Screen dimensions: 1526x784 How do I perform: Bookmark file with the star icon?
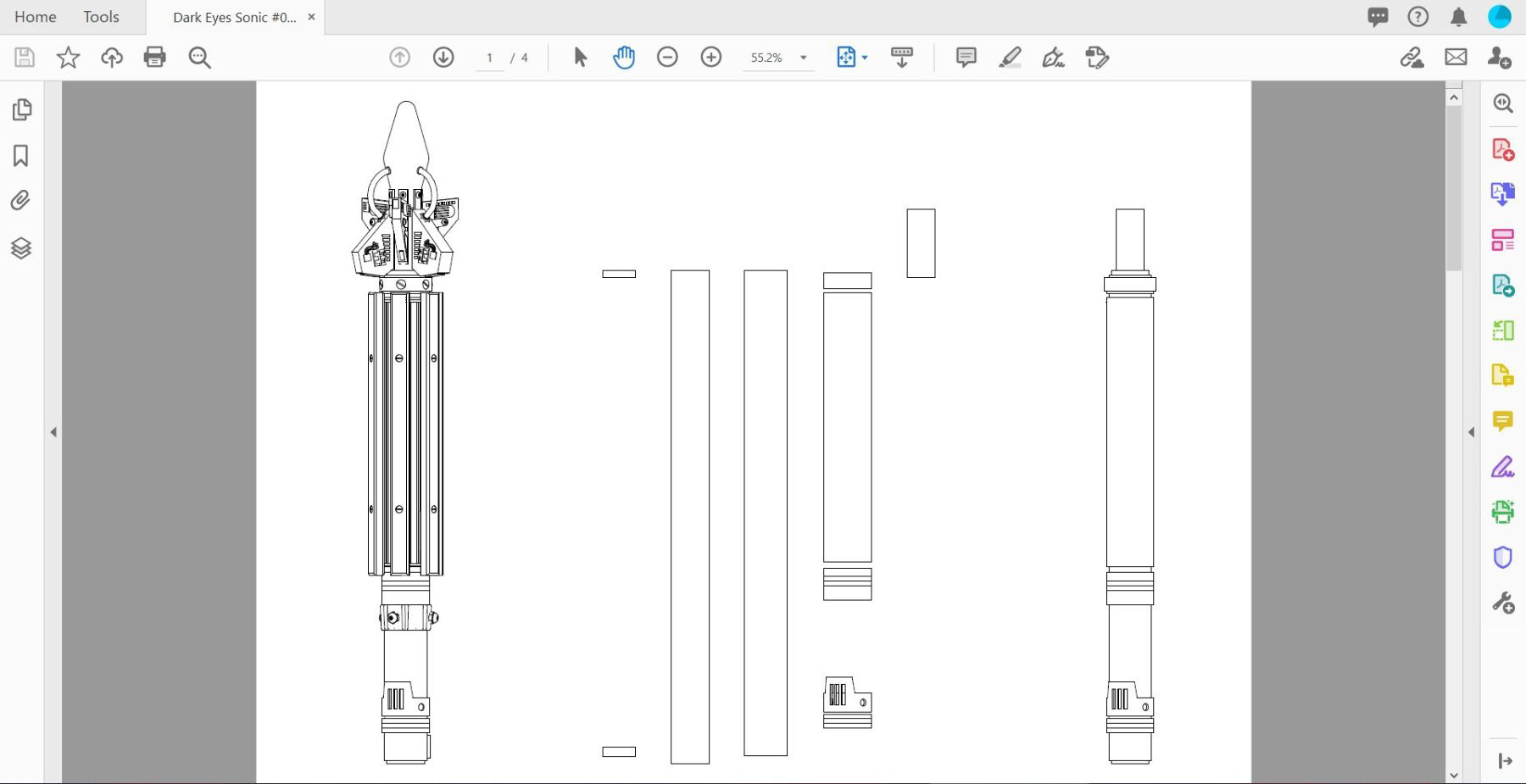pos(68,58)
